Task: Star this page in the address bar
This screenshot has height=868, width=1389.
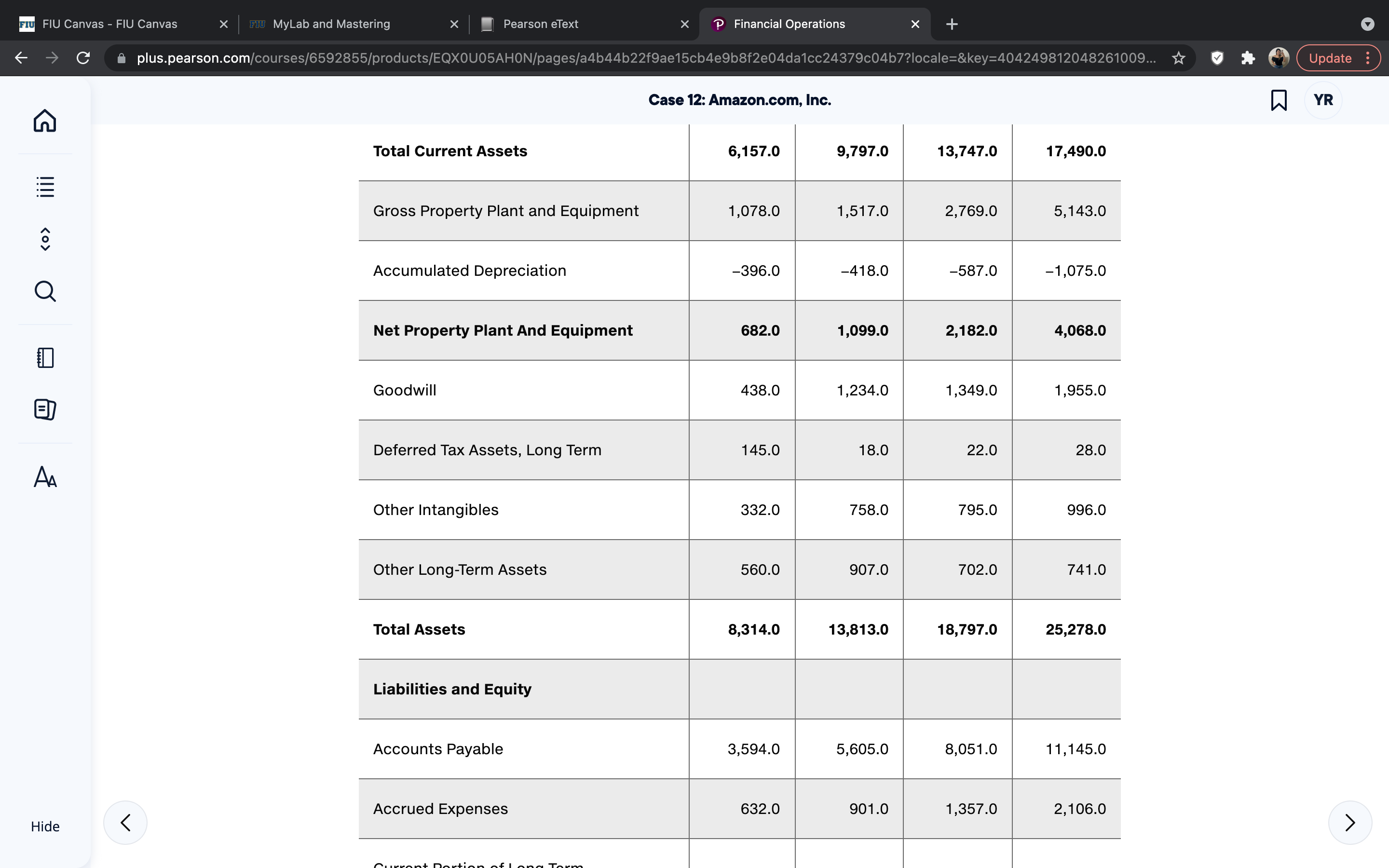Action: coord(1178,58)
